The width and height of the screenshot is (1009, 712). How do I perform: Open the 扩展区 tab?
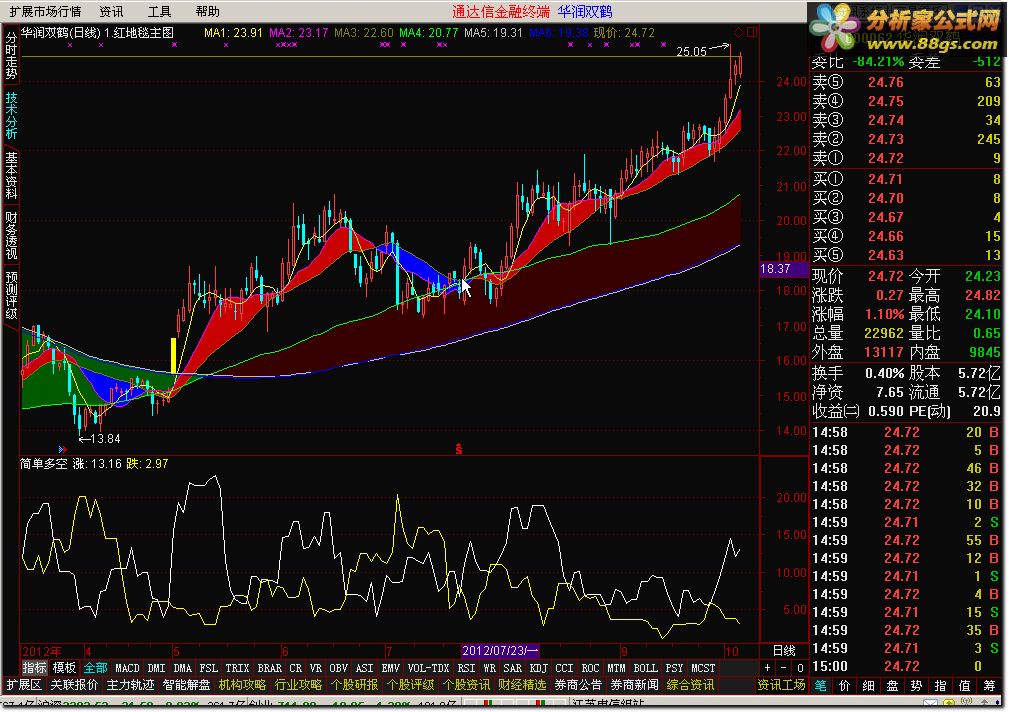coord(24,684)
